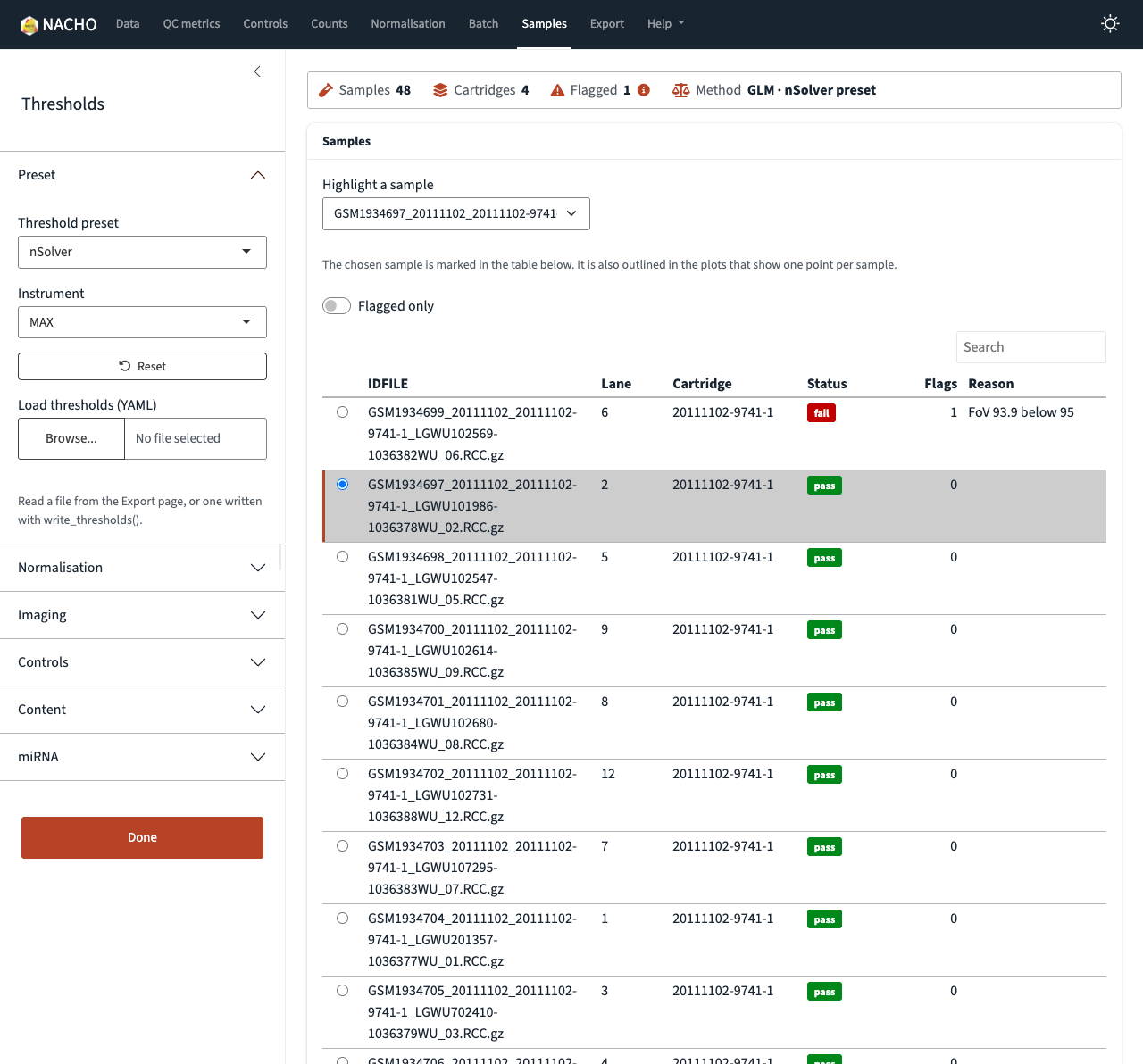The width and height of the screenshot is (1143, 1064).
Task: Collapse the sidebar with the left chevron
Action: (x=257, y=71)
